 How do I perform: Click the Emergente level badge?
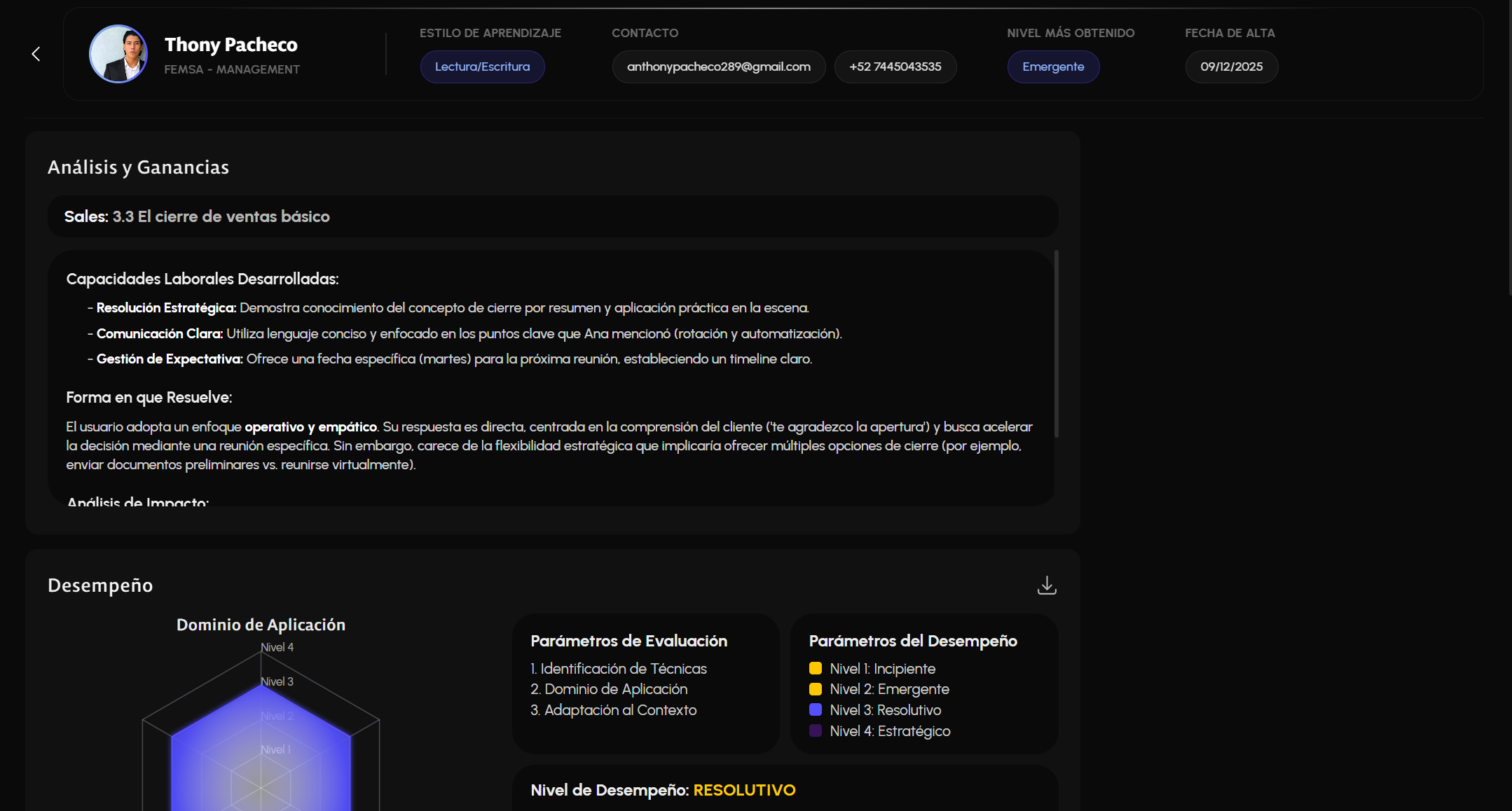1053,67
